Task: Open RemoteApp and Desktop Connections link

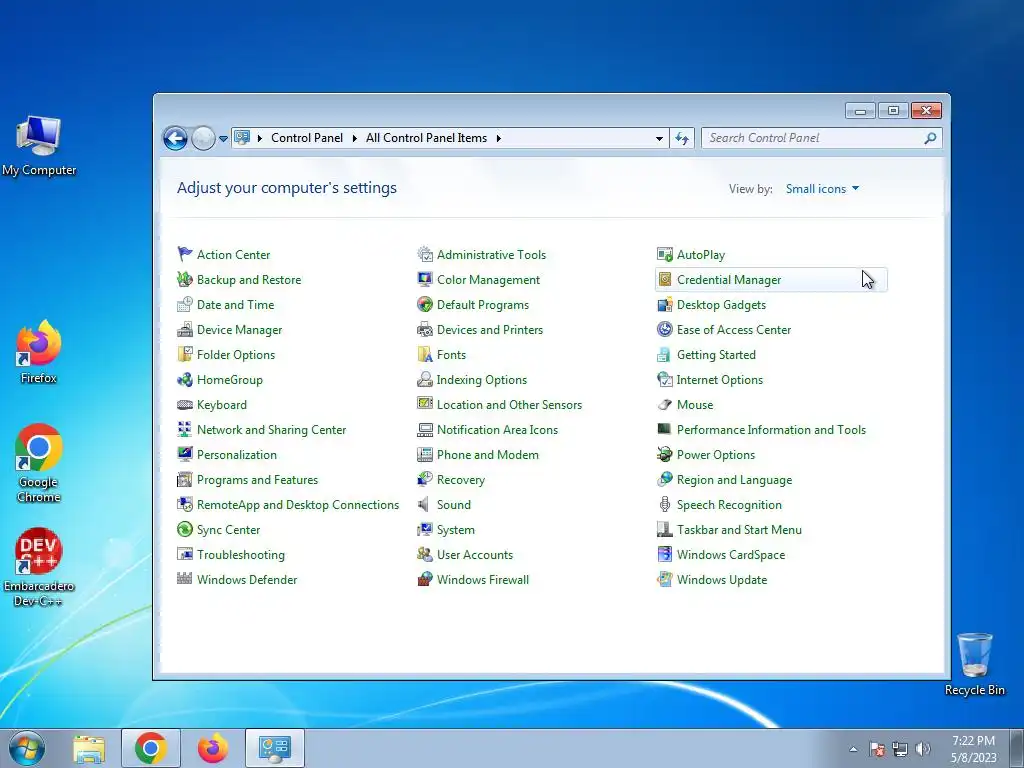Action: pos(298,504)
